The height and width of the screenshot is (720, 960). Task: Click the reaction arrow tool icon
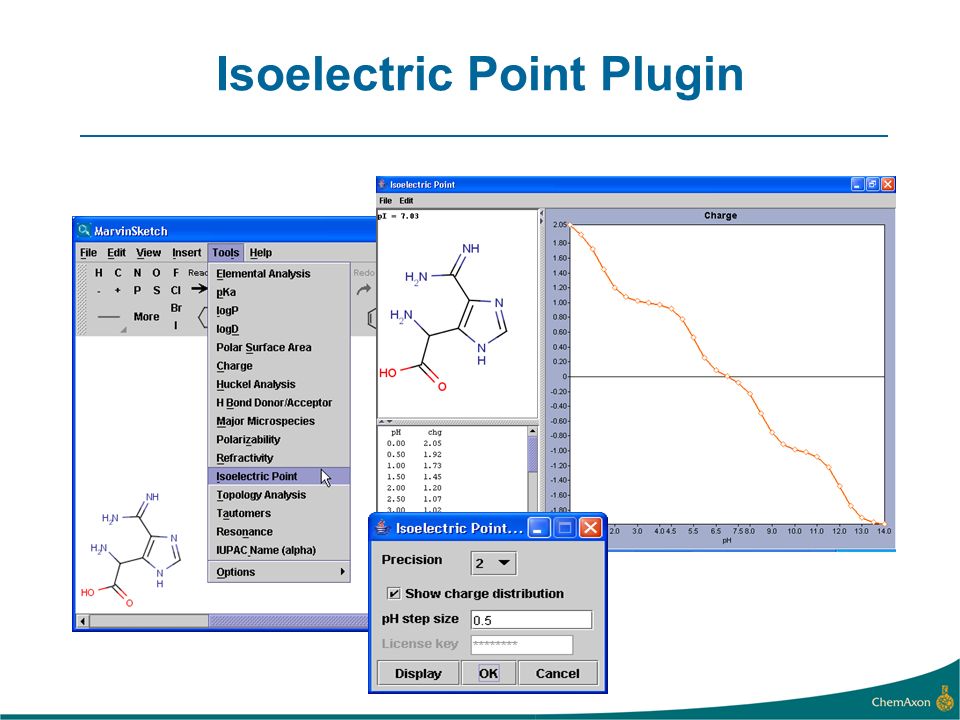pyautogui.click(x=198, y=288)
